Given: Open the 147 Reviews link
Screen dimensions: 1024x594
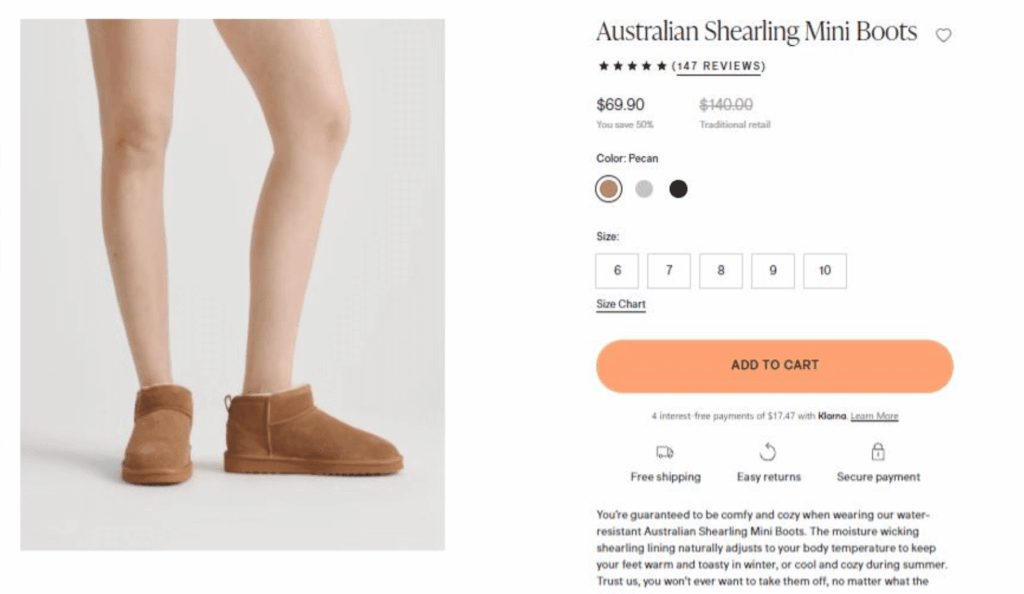Looking at the screenshot, I should [x=718, y=67].
